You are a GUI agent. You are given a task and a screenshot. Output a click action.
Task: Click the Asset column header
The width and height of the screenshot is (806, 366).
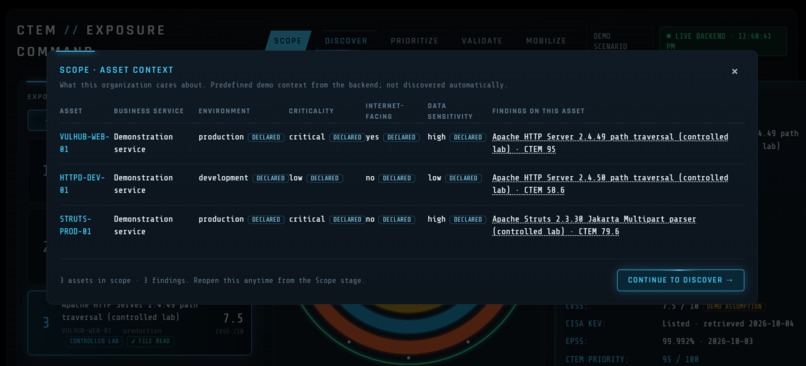tap(70, 111)
